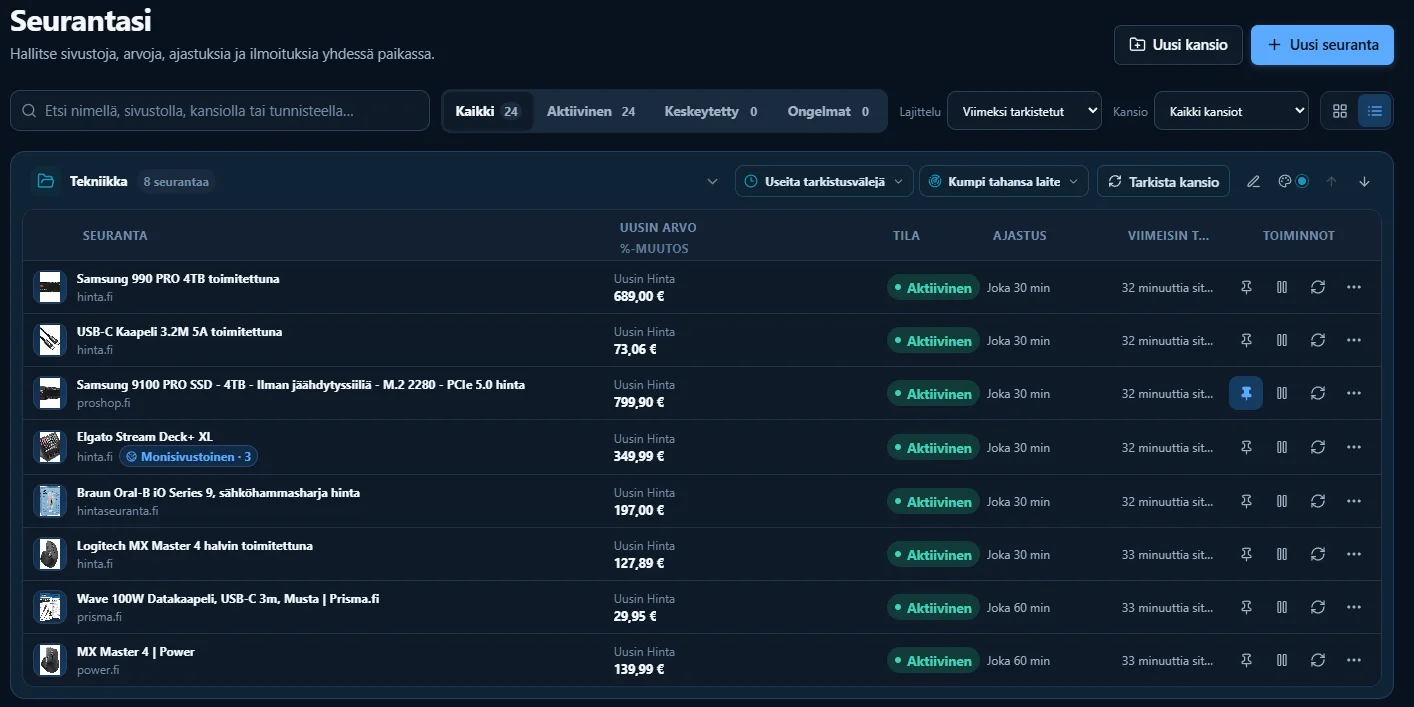Click the Monisivustoinen · 3 badge
Screen dimensions: 1414x707
[x=188, y=456]
